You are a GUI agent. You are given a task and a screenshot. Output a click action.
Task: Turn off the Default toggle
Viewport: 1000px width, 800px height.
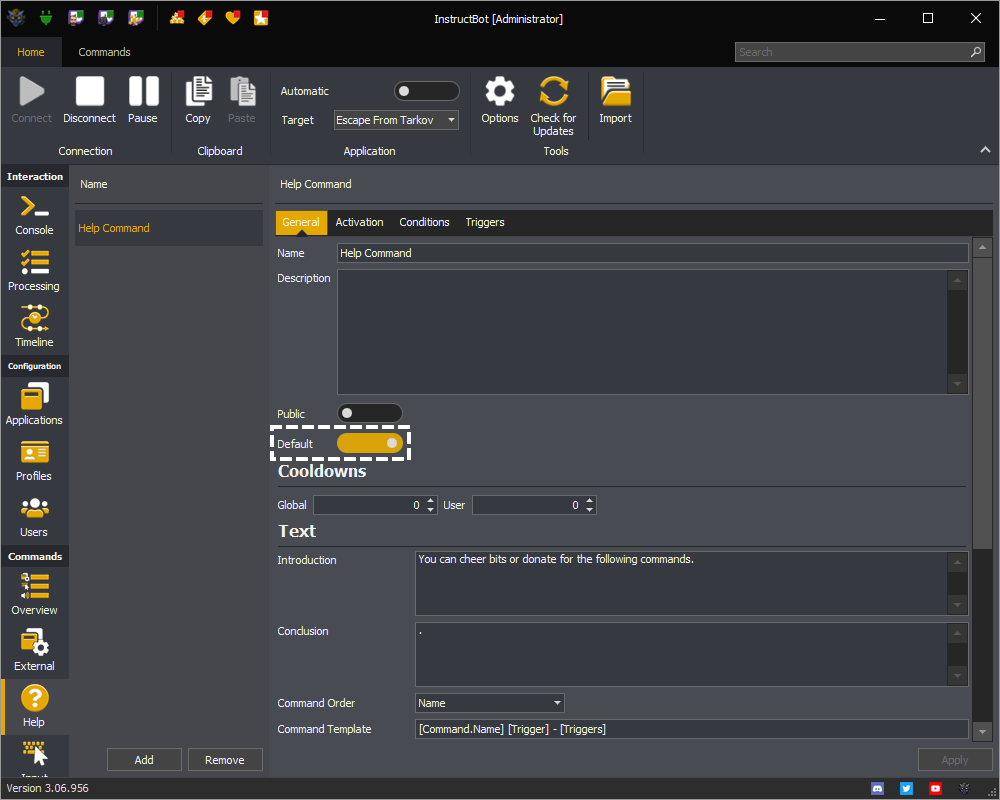point(370,443)
